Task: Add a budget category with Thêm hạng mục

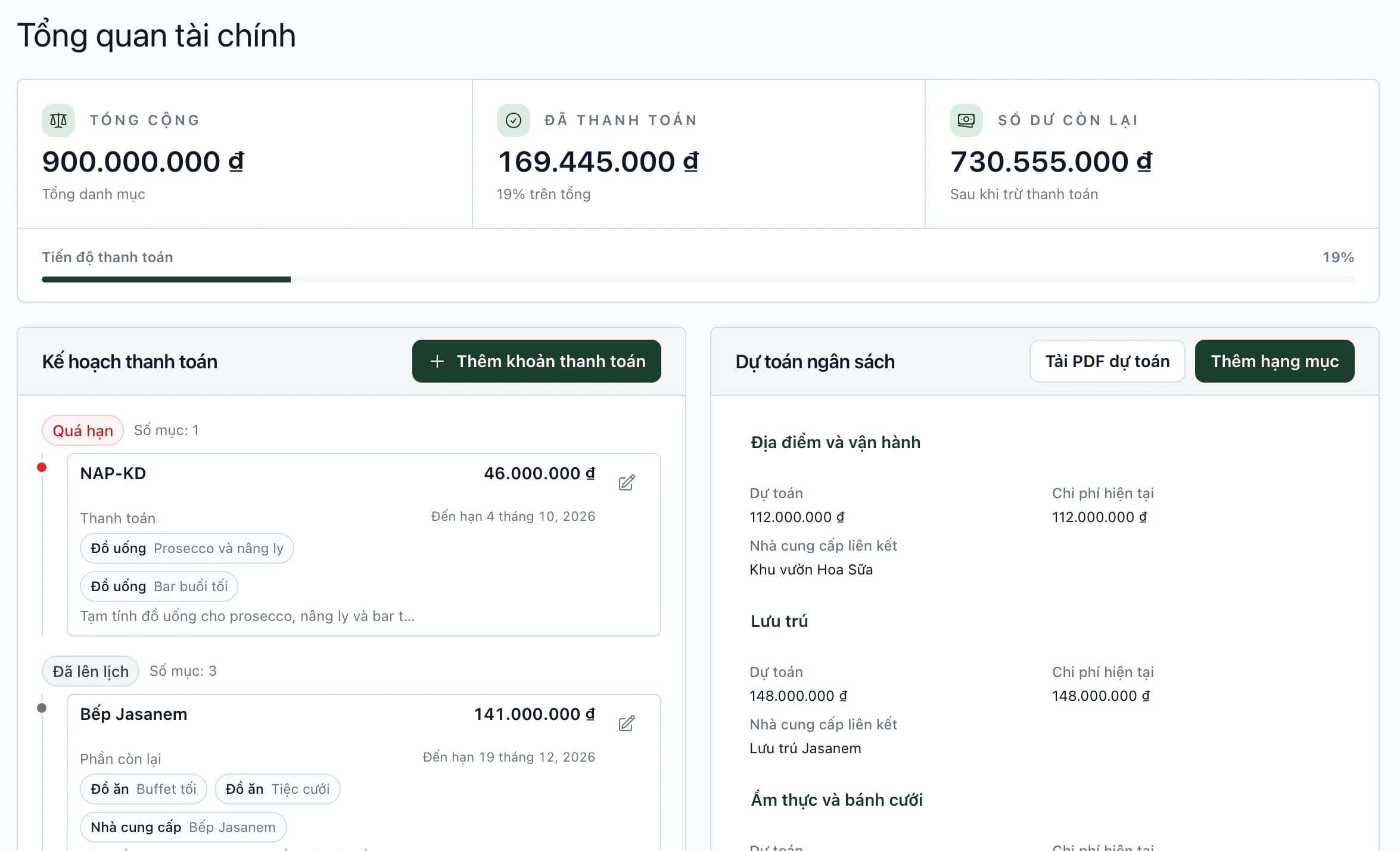Action: pos(1274,361)
